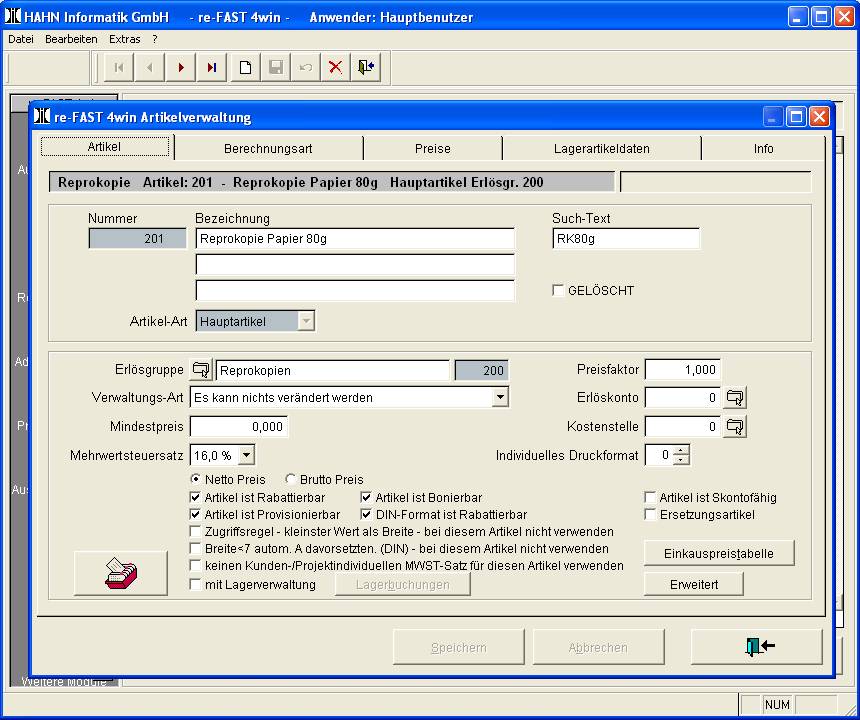Maximize the Artikelverwaltung dialog window
The width and height of the screenshot is (860, 720).
pos(795,117)
